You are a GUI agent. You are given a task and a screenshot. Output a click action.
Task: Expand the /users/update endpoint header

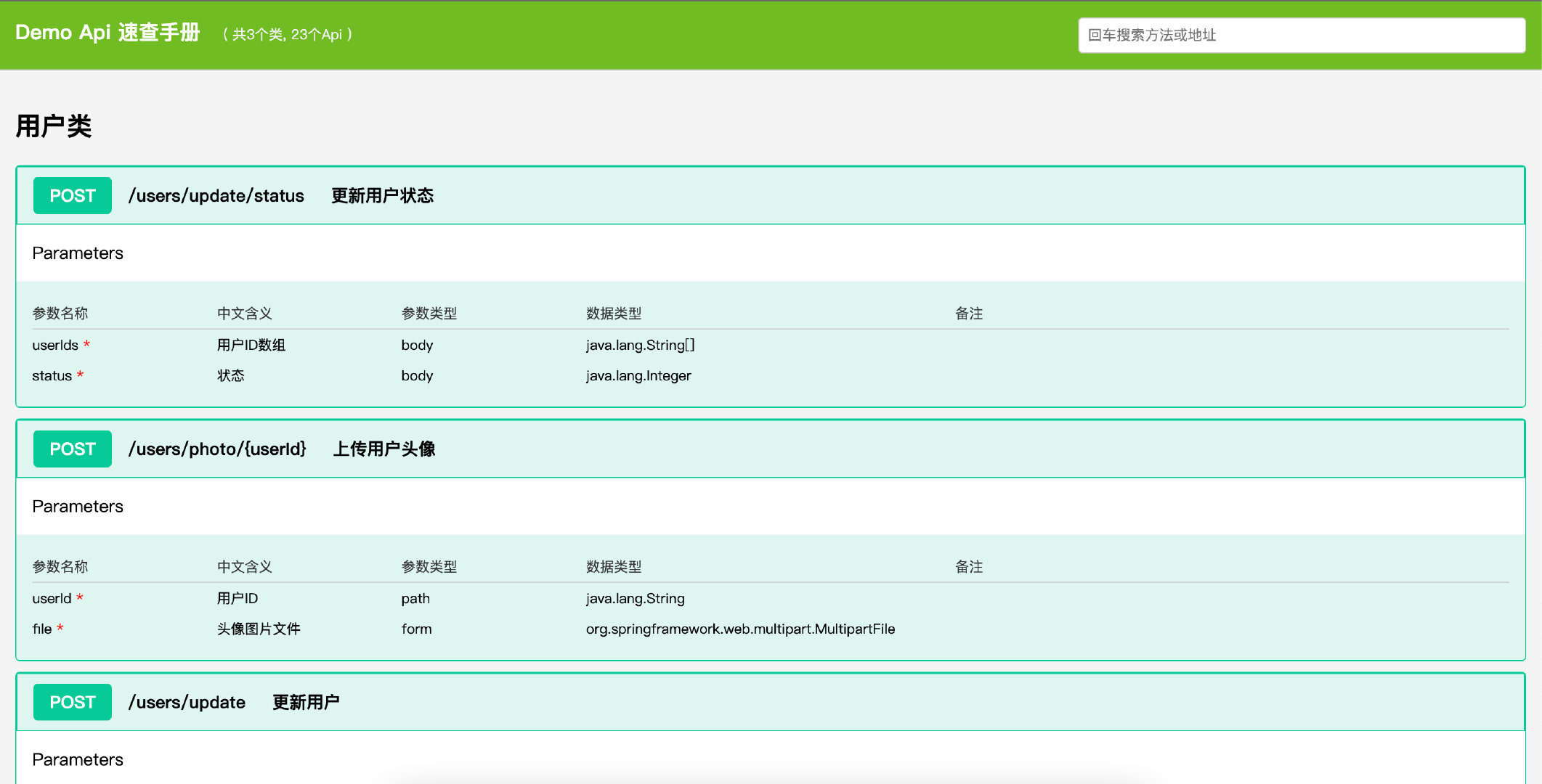pos(872,703)
